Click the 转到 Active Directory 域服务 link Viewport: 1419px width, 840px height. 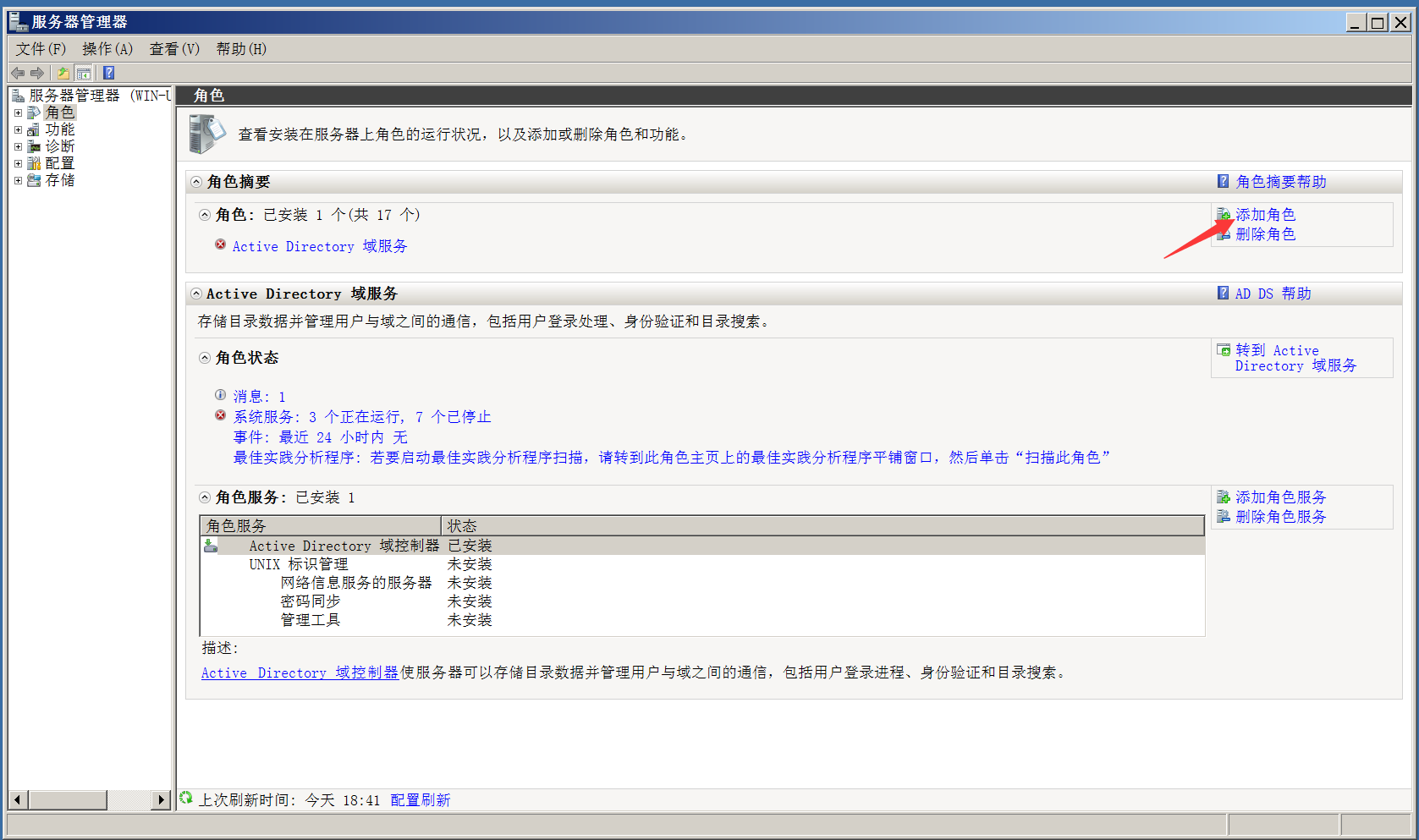click(1295, 358)
